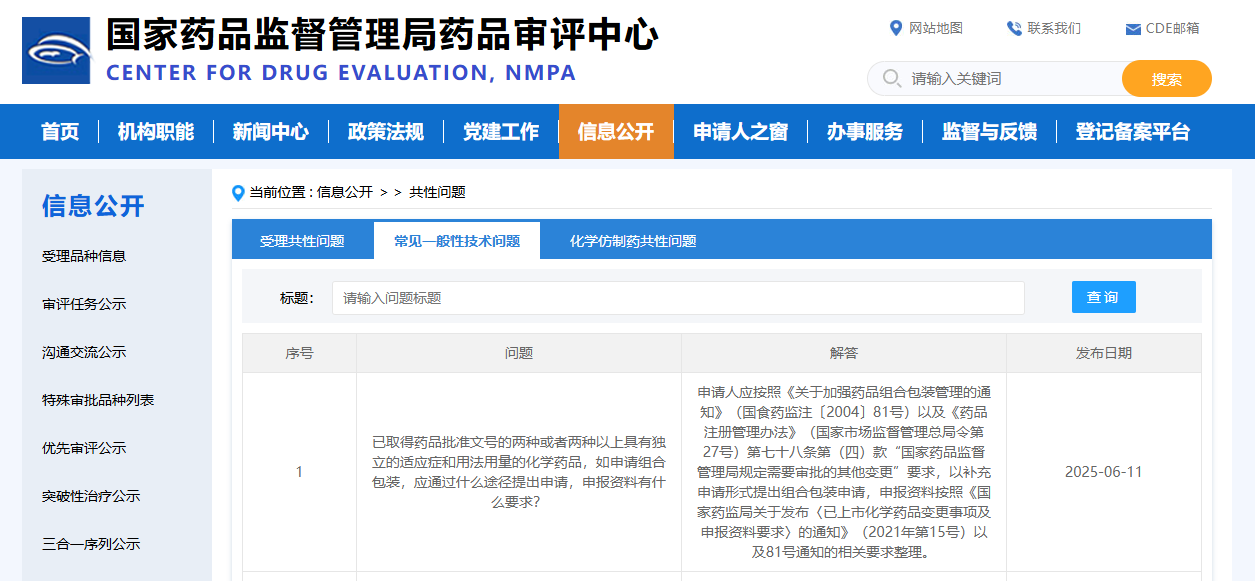The width and height of the screenshot is (1255, 581).
Task: Click the 问题 column header
Action: (x=519, y=353)
